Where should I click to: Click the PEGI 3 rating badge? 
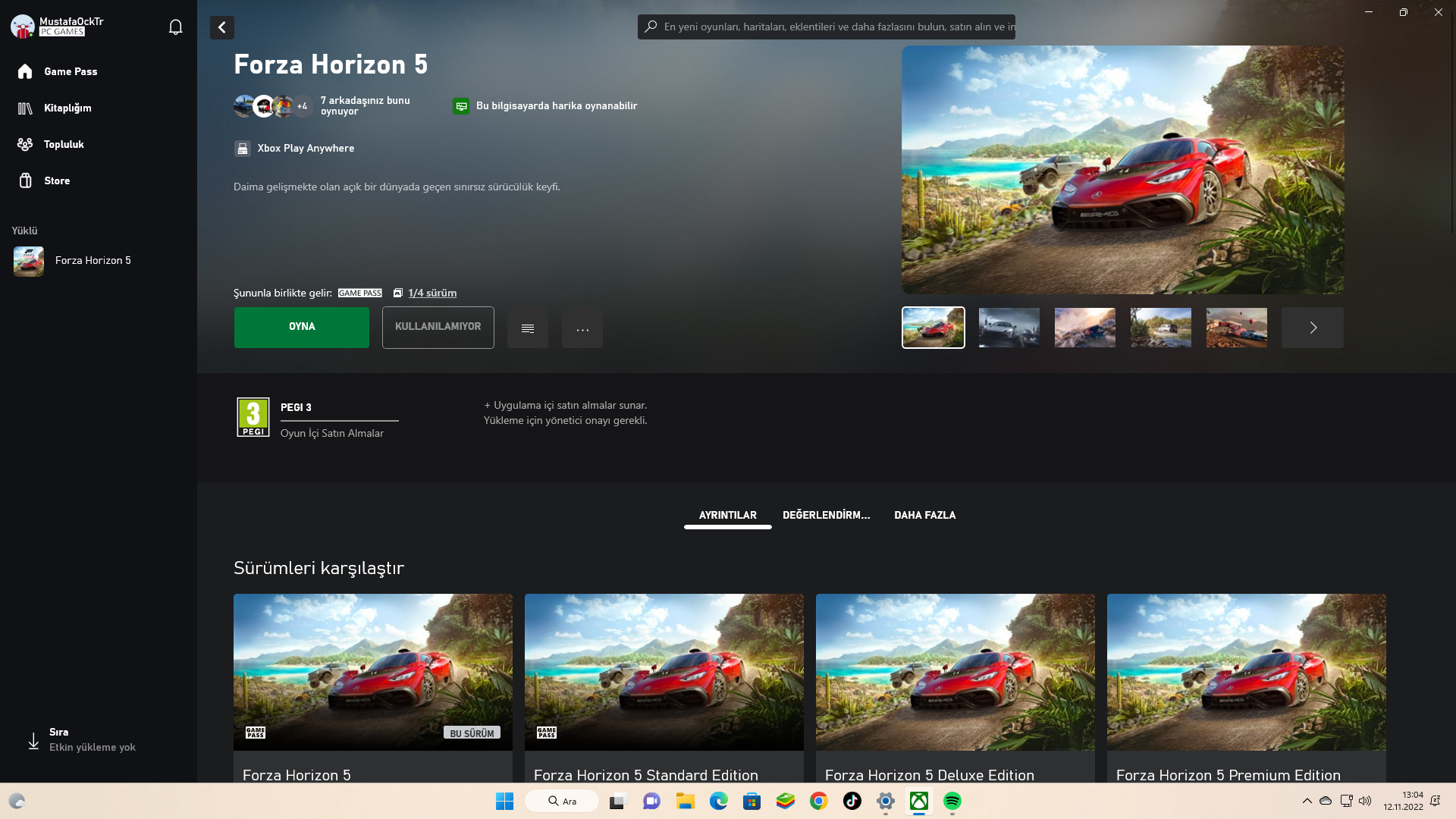tap(253, 417)
